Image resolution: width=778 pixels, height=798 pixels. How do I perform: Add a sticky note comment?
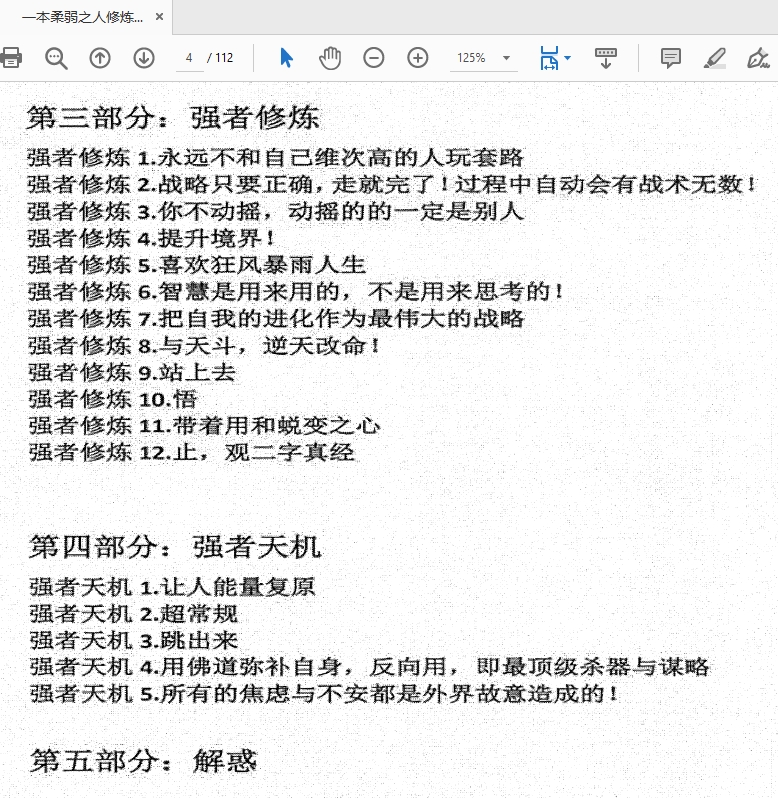[671, 58]
